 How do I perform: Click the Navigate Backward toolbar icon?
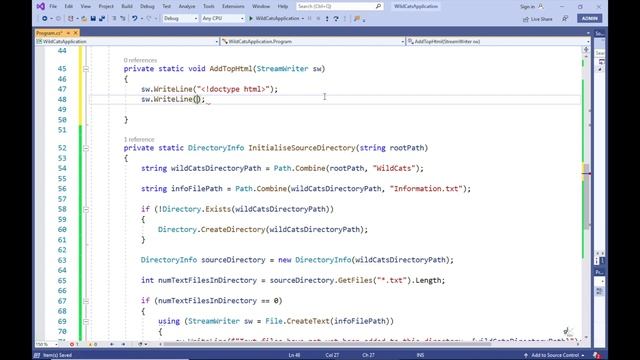click(x=44, y=19)
